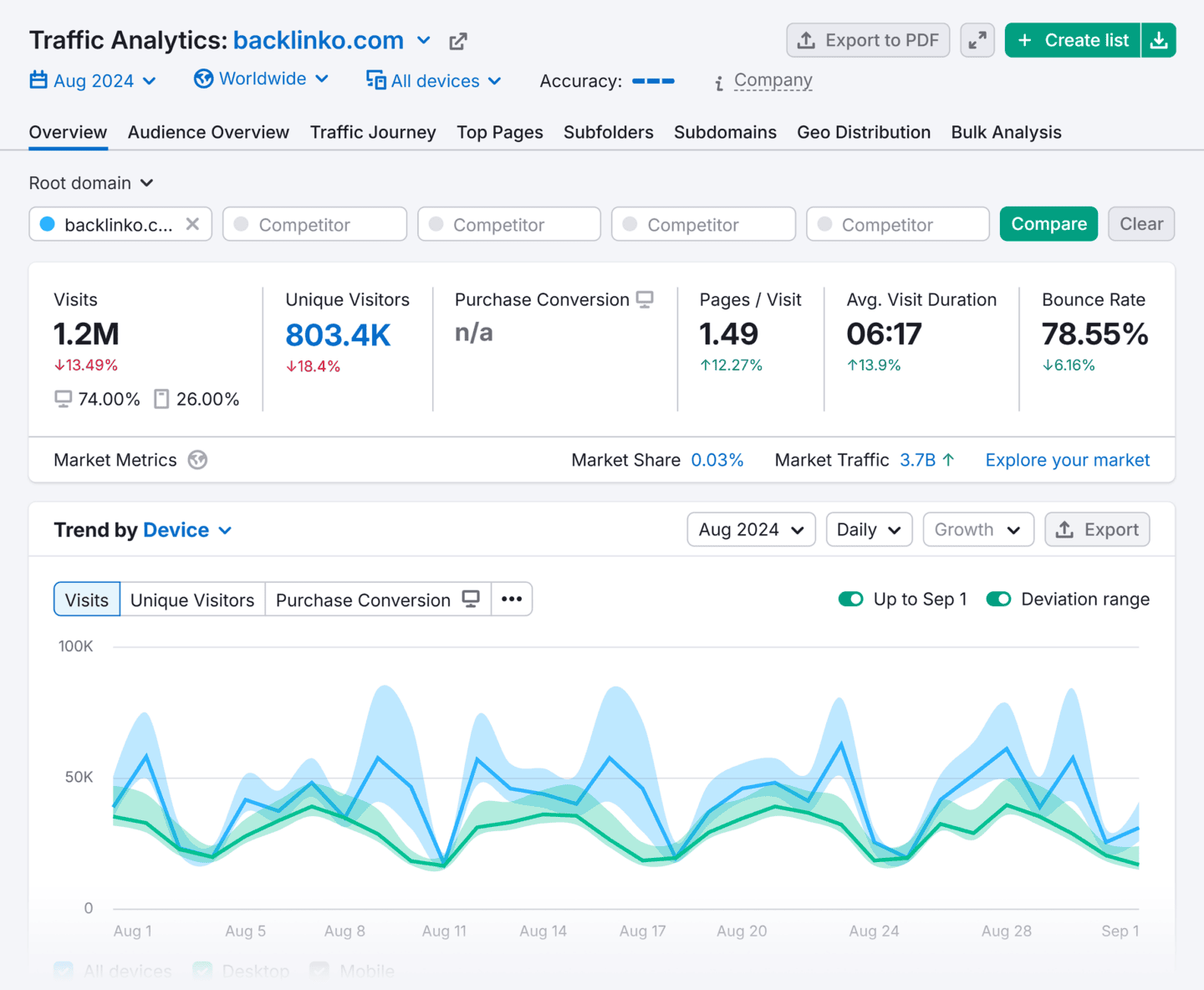
Task: Click the expand fullscreen icon
Action: 977,40
